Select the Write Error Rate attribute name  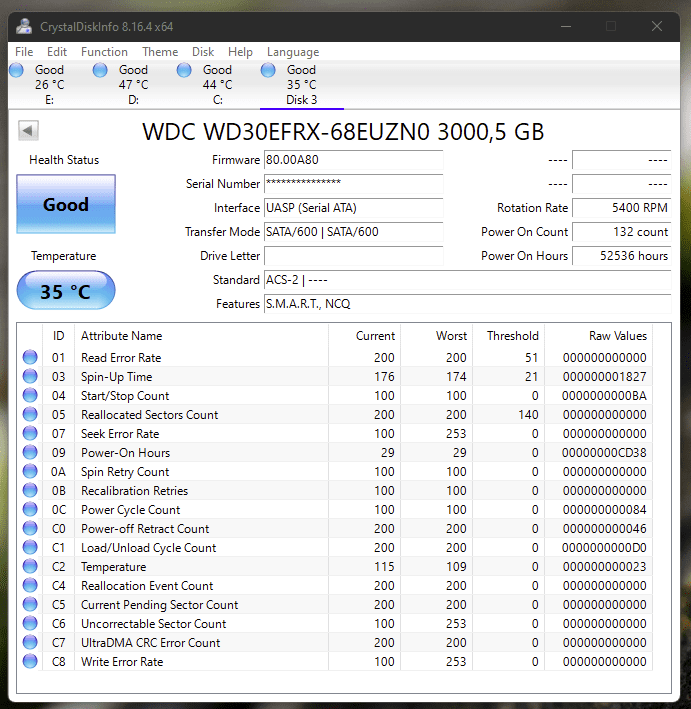(122, 662)
